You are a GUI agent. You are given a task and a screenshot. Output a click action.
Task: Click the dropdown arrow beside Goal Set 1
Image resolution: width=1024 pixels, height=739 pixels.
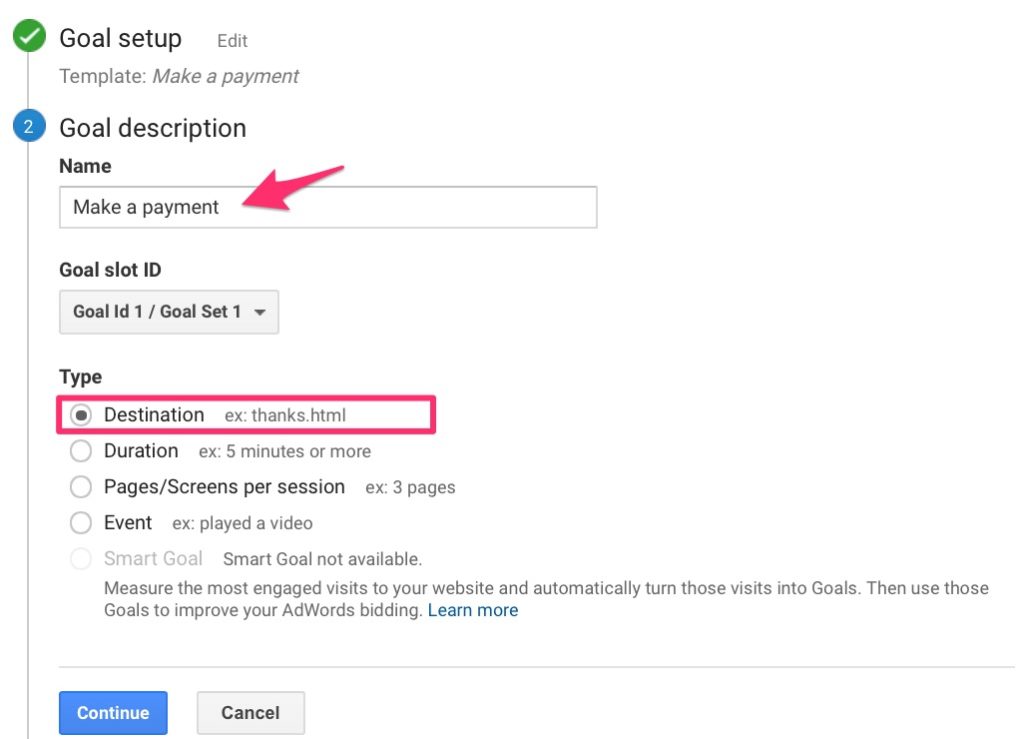coord(259,311)
